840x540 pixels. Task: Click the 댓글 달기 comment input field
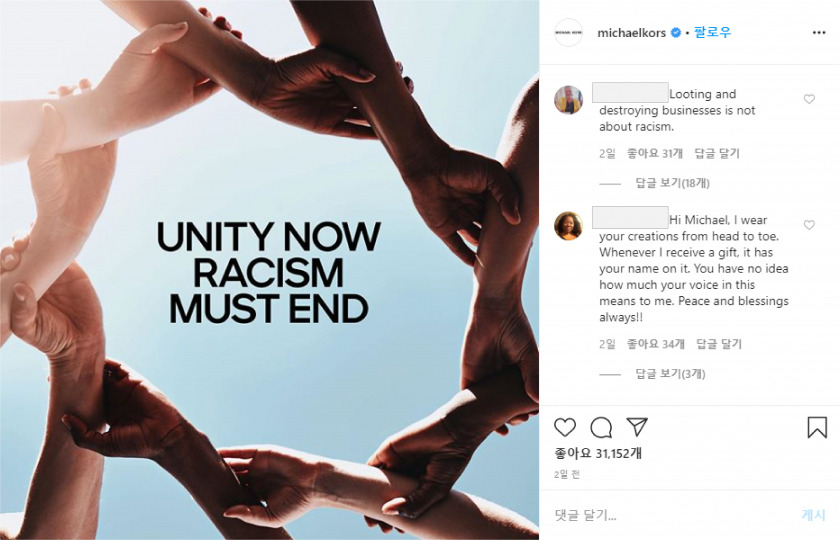pyautogui.click(x=670, y=515)
